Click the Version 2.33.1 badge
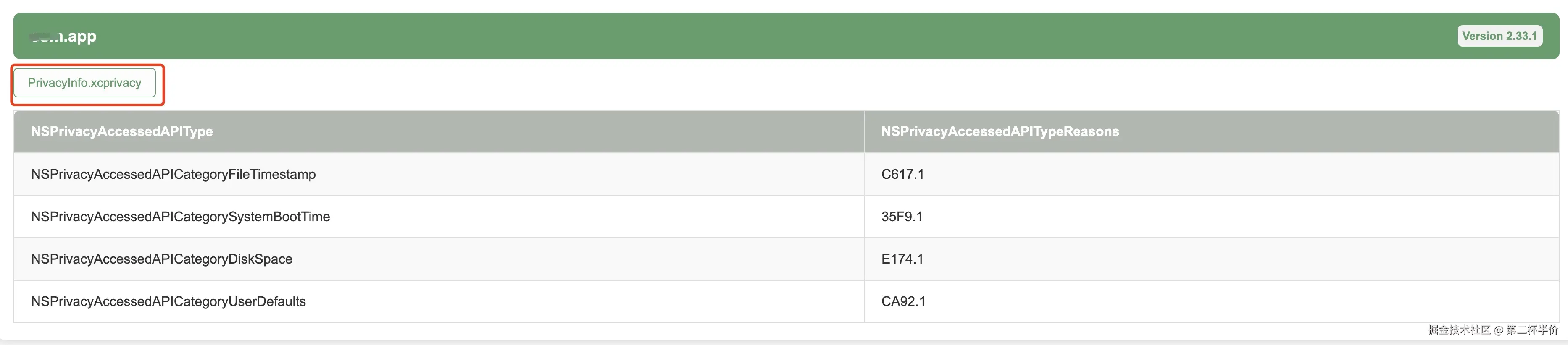Image resolution: width=1568 pixels, height=345 pixels. point(1499,36)
